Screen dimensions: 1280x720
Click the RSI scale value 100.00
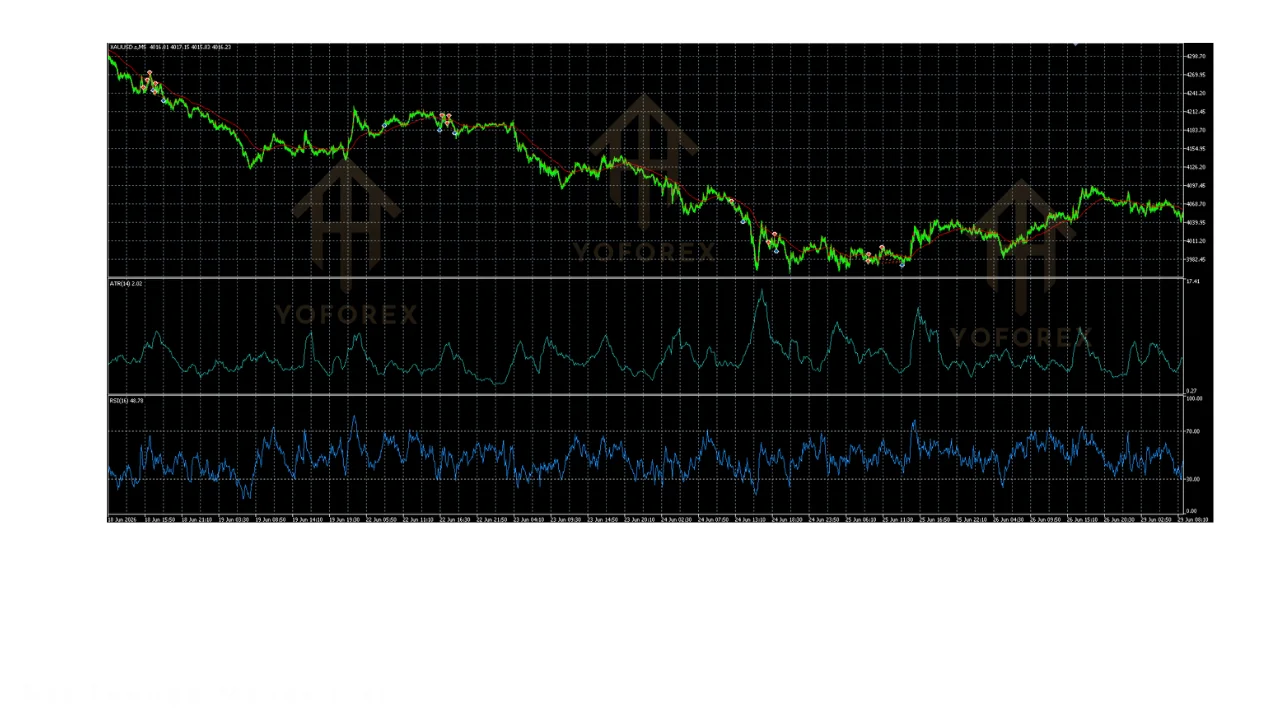coord(1194,399)
